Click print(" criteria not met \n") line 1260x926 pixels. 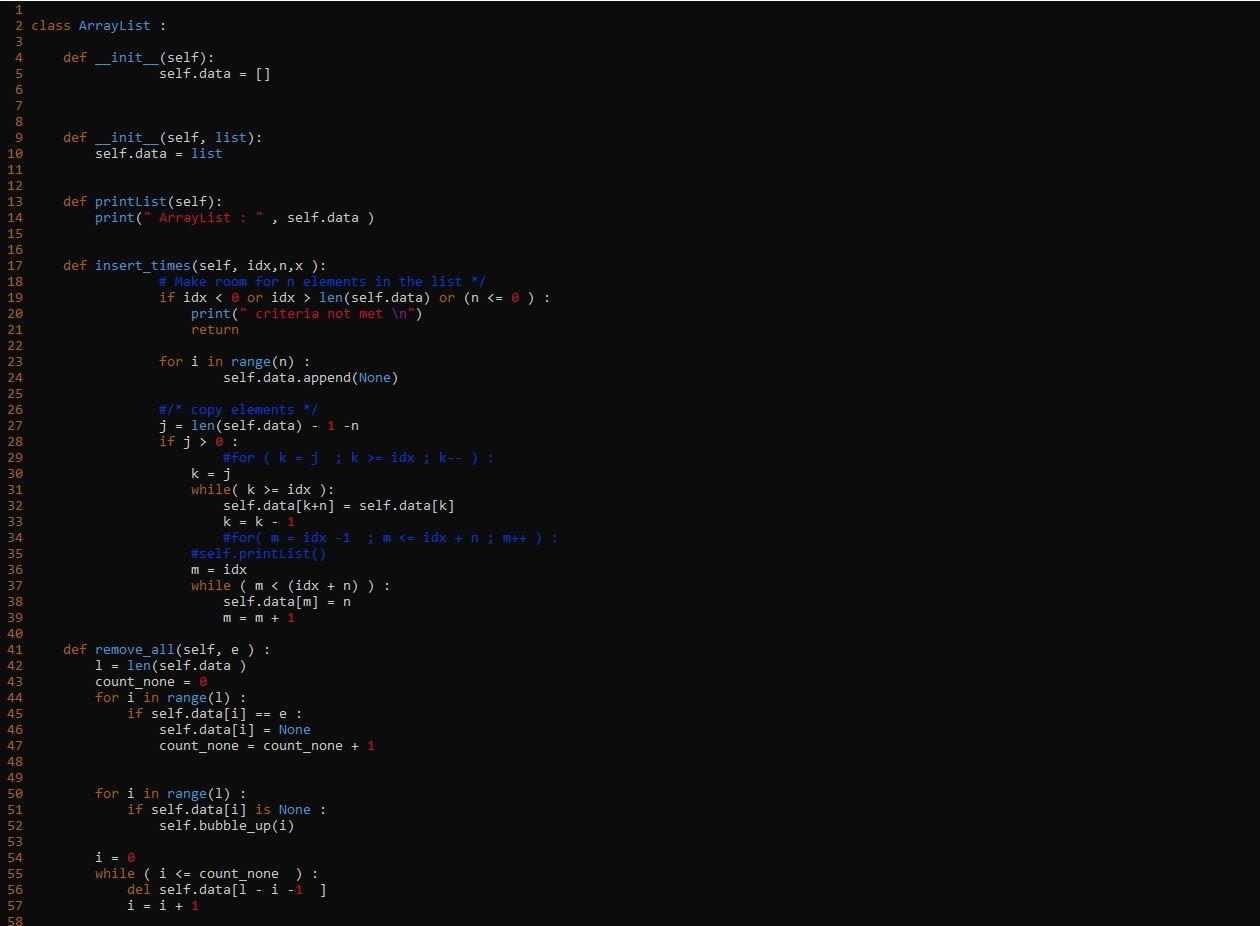point(307,314)
